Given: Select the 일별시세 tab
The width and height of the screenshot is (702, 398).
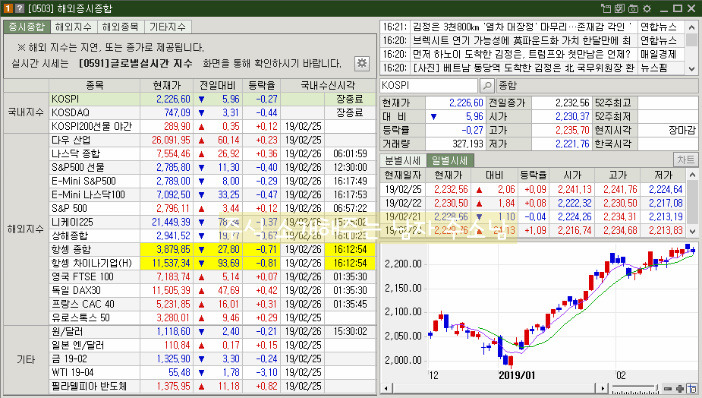Looking at the screenshot, I should coord(450,160).
